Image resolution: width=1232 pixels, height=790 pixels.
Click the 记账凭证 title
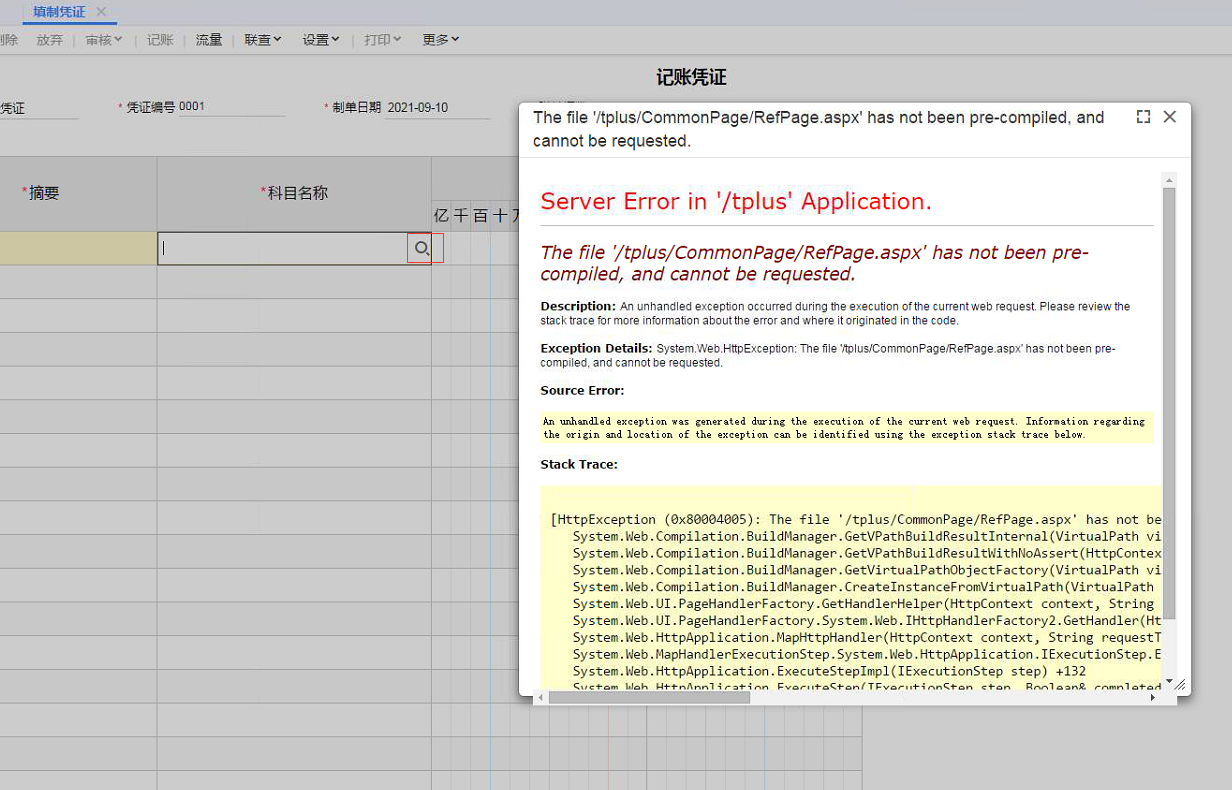coord(691,78)
